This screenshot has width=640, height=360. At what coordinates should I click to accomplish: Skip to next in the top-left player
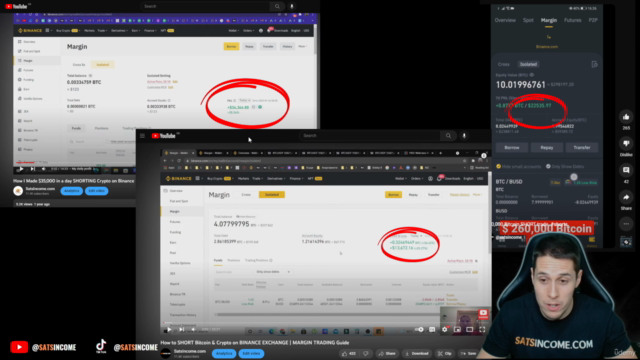pyautogui.click(x=33, y=169)
